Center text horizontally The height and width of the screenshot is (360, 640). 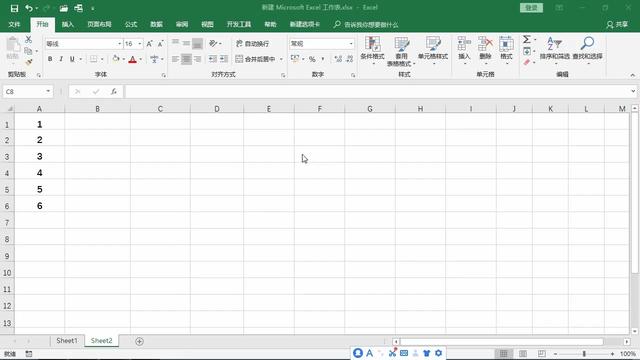pos(186,59)
